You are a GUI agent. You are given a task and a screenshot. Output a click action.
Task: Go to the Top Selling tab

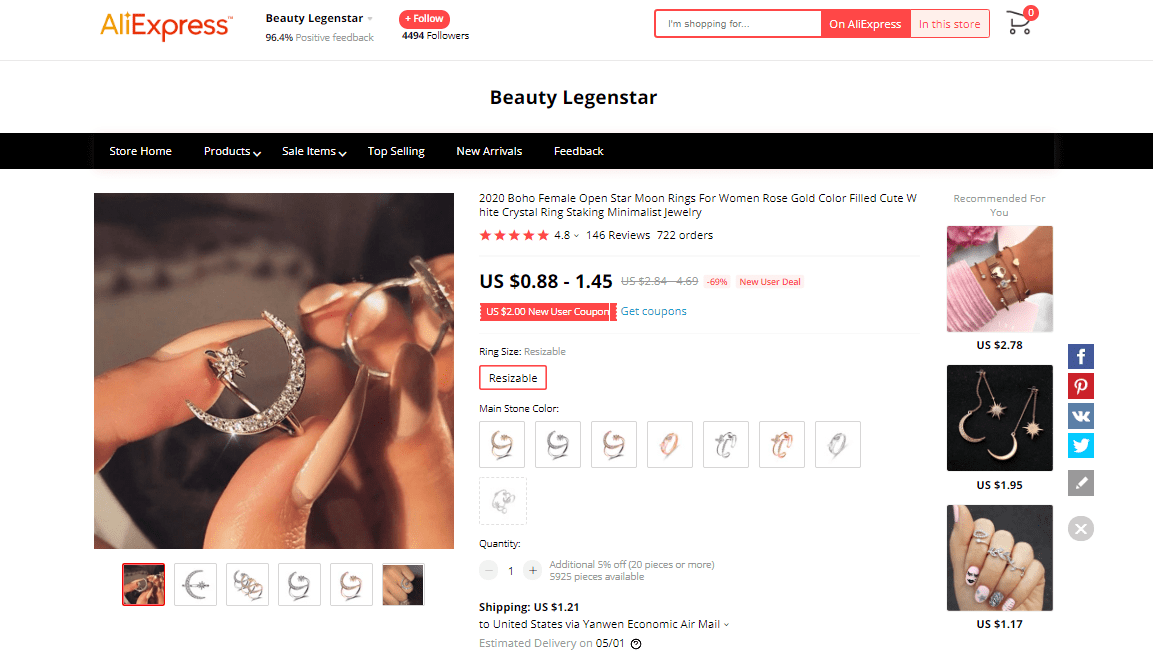coord(396,151)
